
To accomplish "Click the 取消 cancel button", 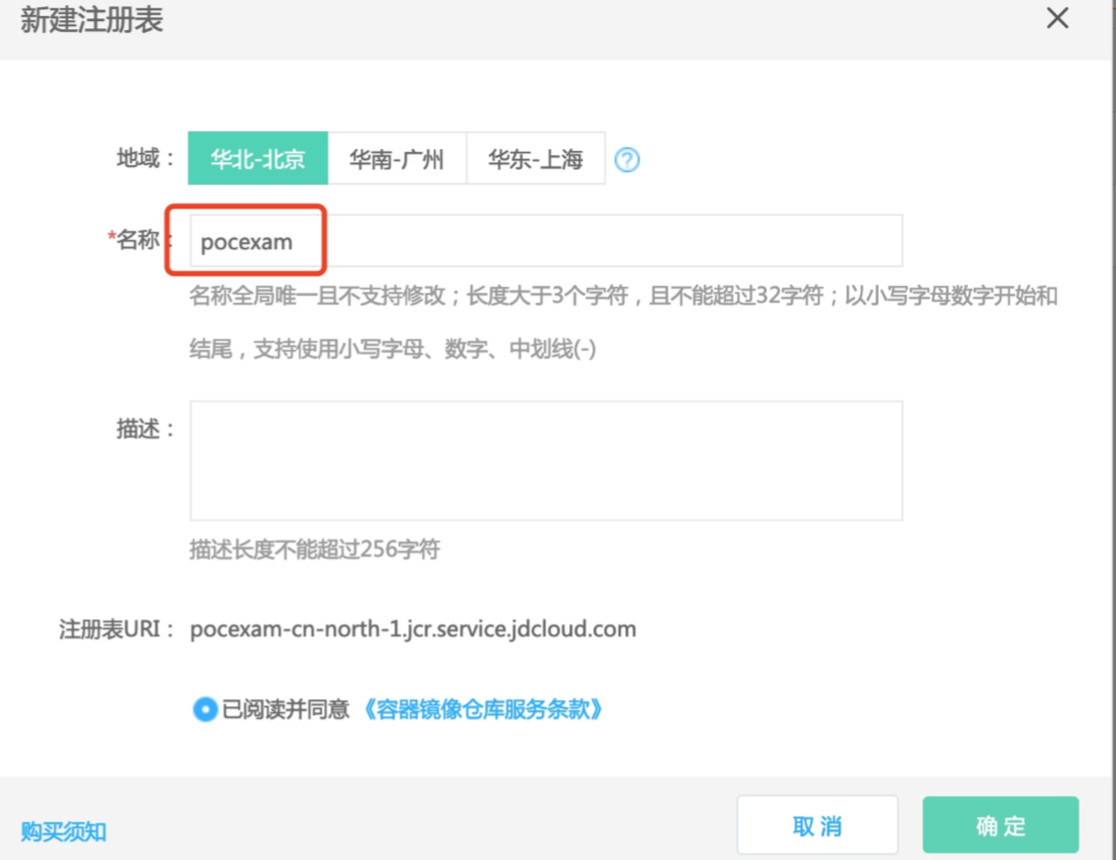I will [x=818, y=825].
